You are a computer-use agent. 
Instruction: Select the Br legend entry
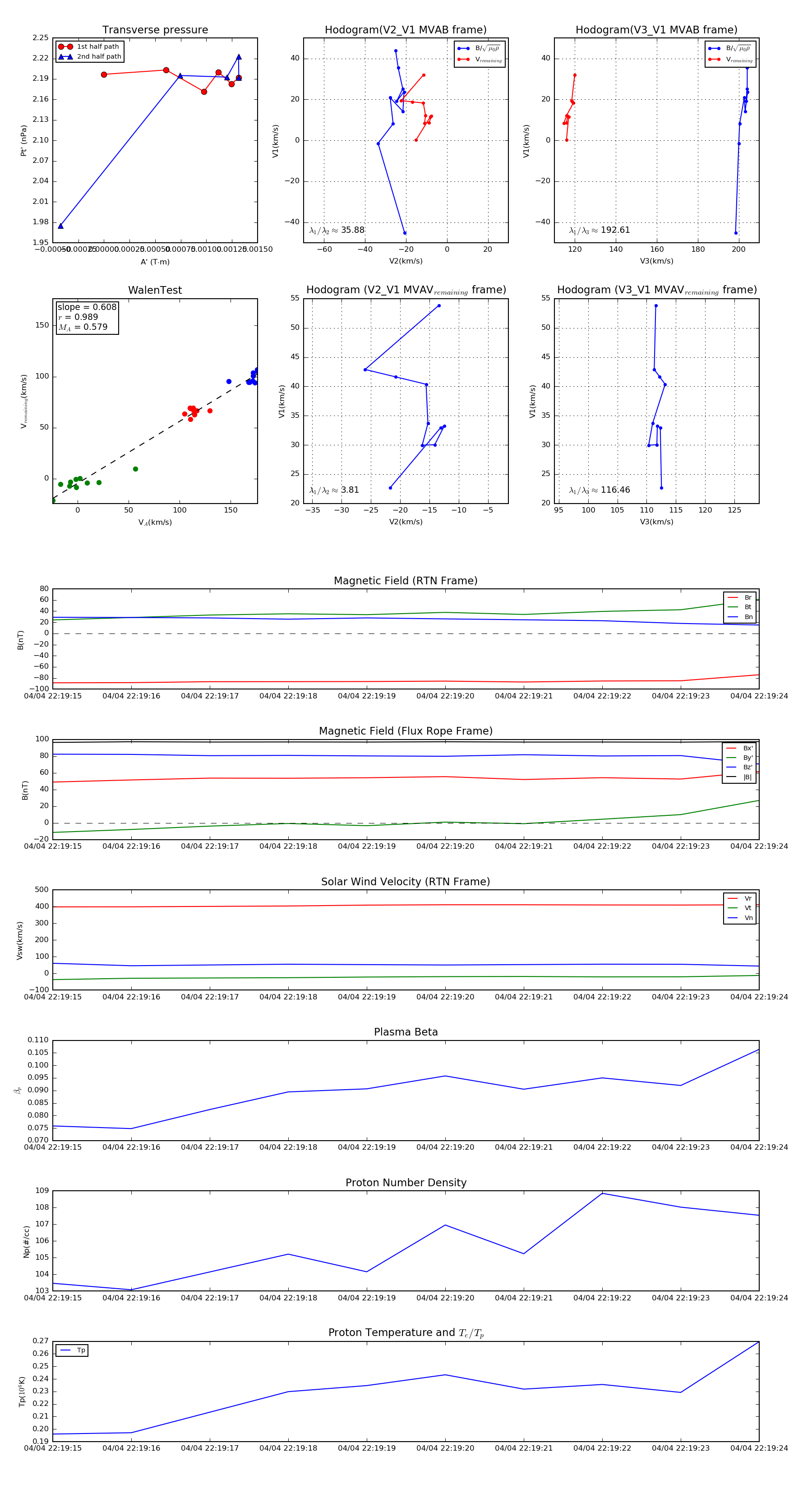(740, 598)
